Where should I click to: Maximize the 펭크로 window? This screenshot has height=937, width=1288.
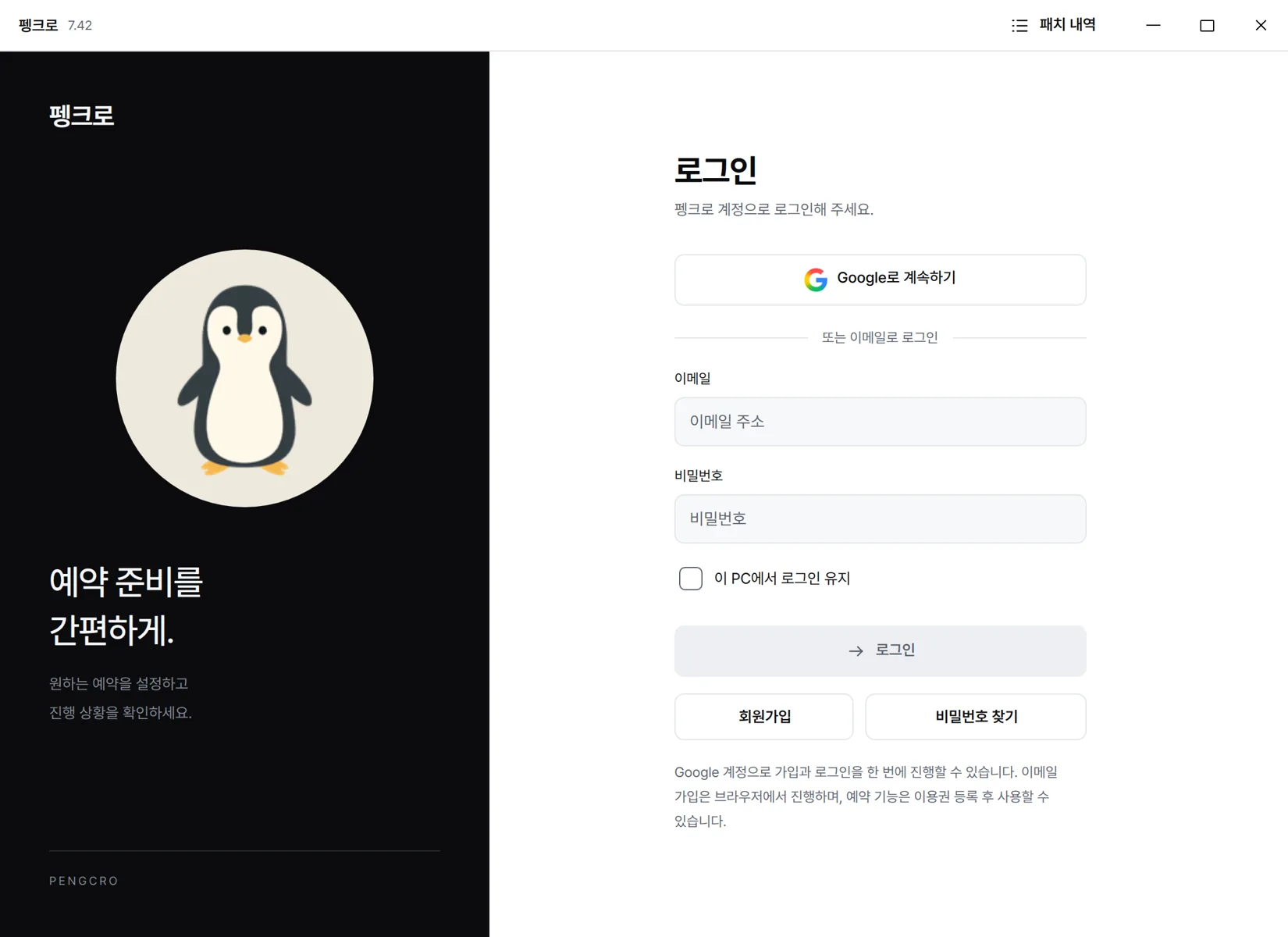pyautogui.click(x=1207, y=26)
